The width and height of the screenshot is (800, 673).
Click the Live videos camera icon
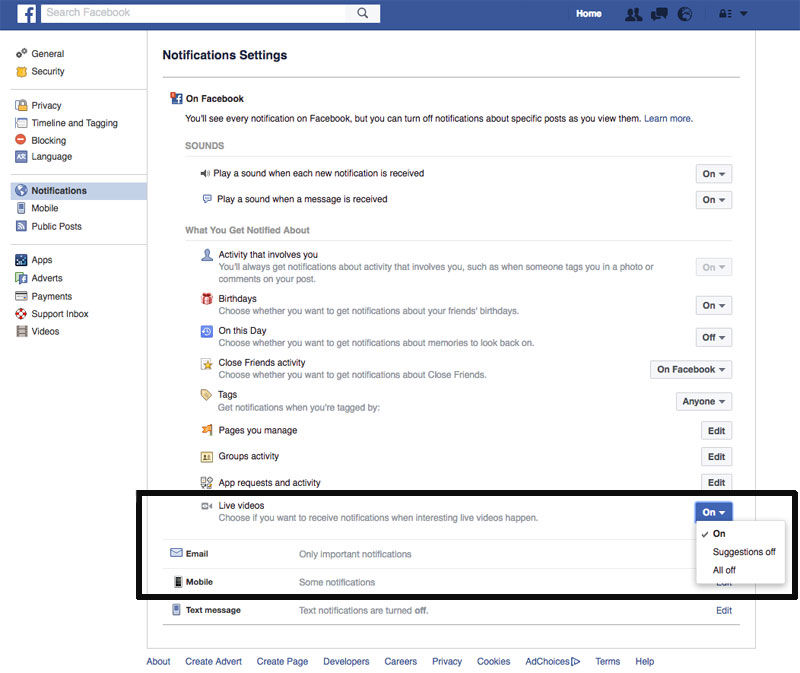pos(207,506)
